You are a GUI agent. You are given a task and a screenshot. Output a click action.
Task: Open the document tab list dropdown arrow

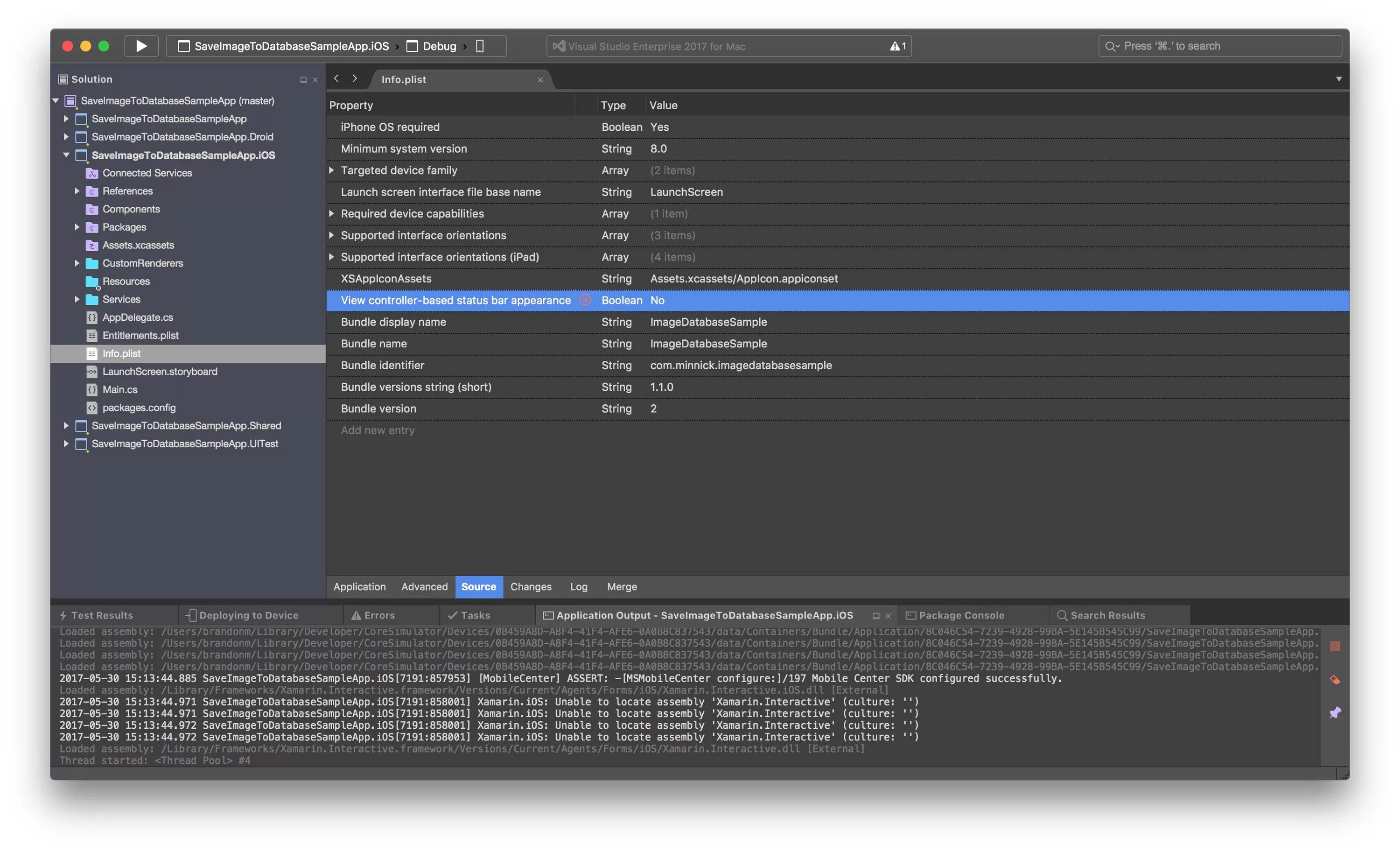[1339, 79]
